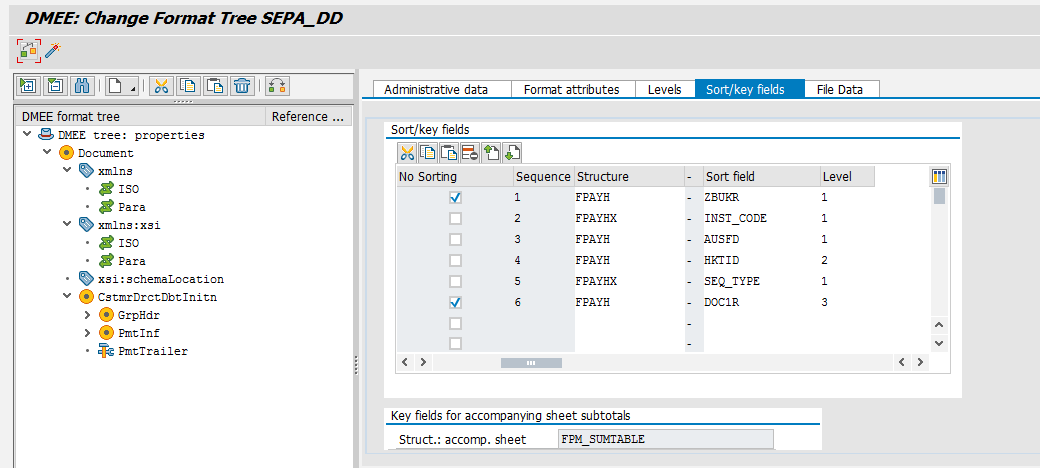Click the Sort field column header

pos(759,177)
